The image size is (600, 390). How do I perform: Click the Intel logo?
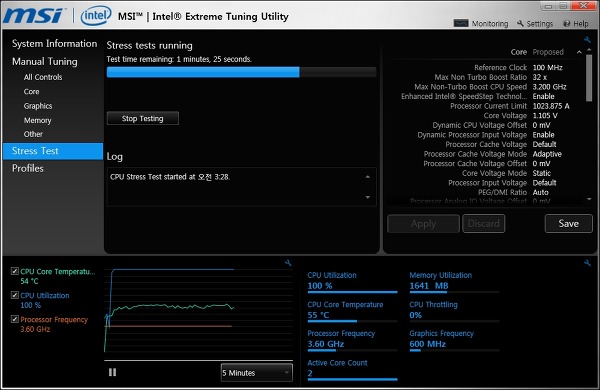[x=96, y=16]
